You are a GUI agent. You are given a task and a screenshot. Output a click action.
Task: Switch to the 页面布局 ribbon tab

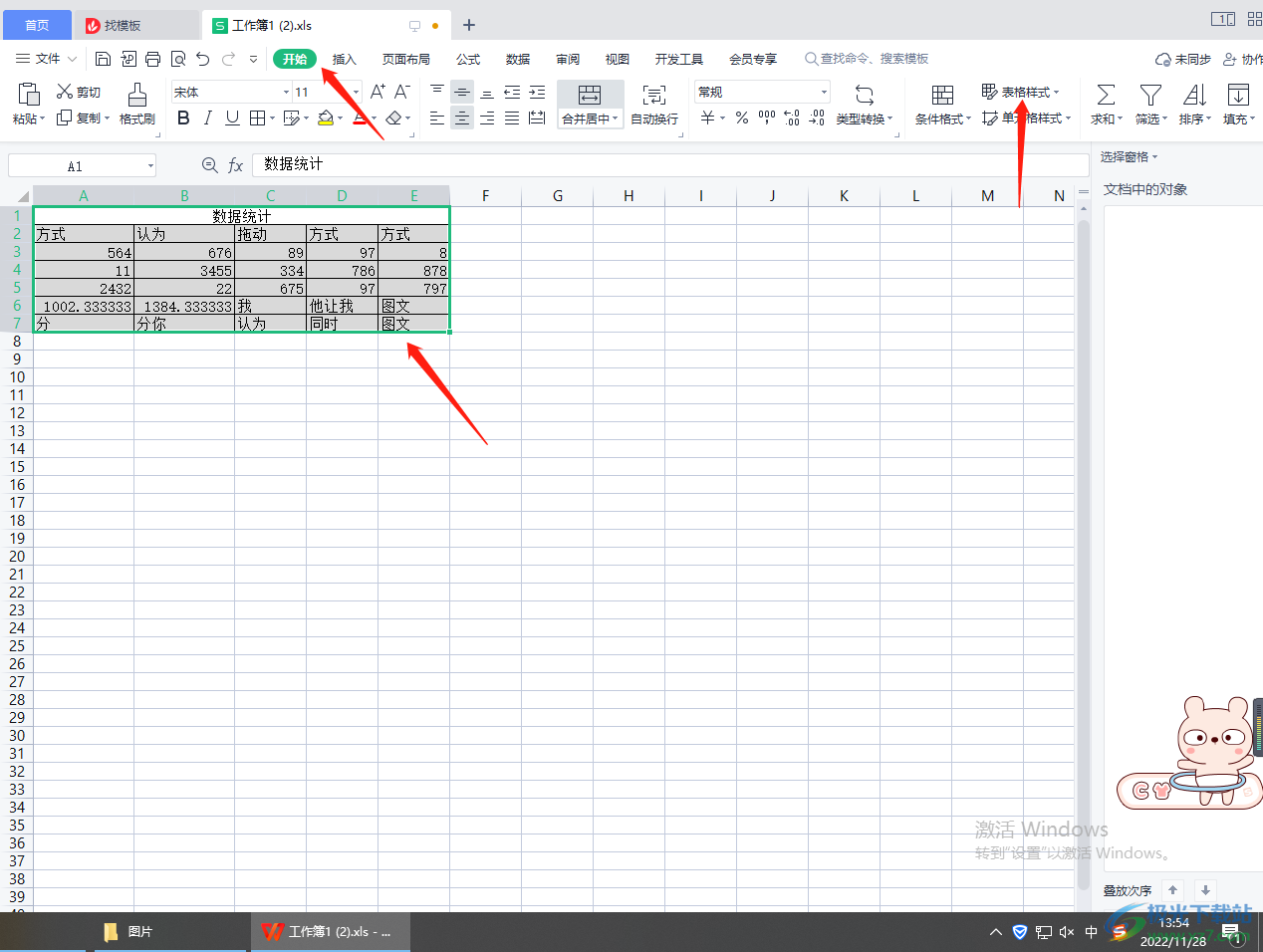click(x=406, y=59)
